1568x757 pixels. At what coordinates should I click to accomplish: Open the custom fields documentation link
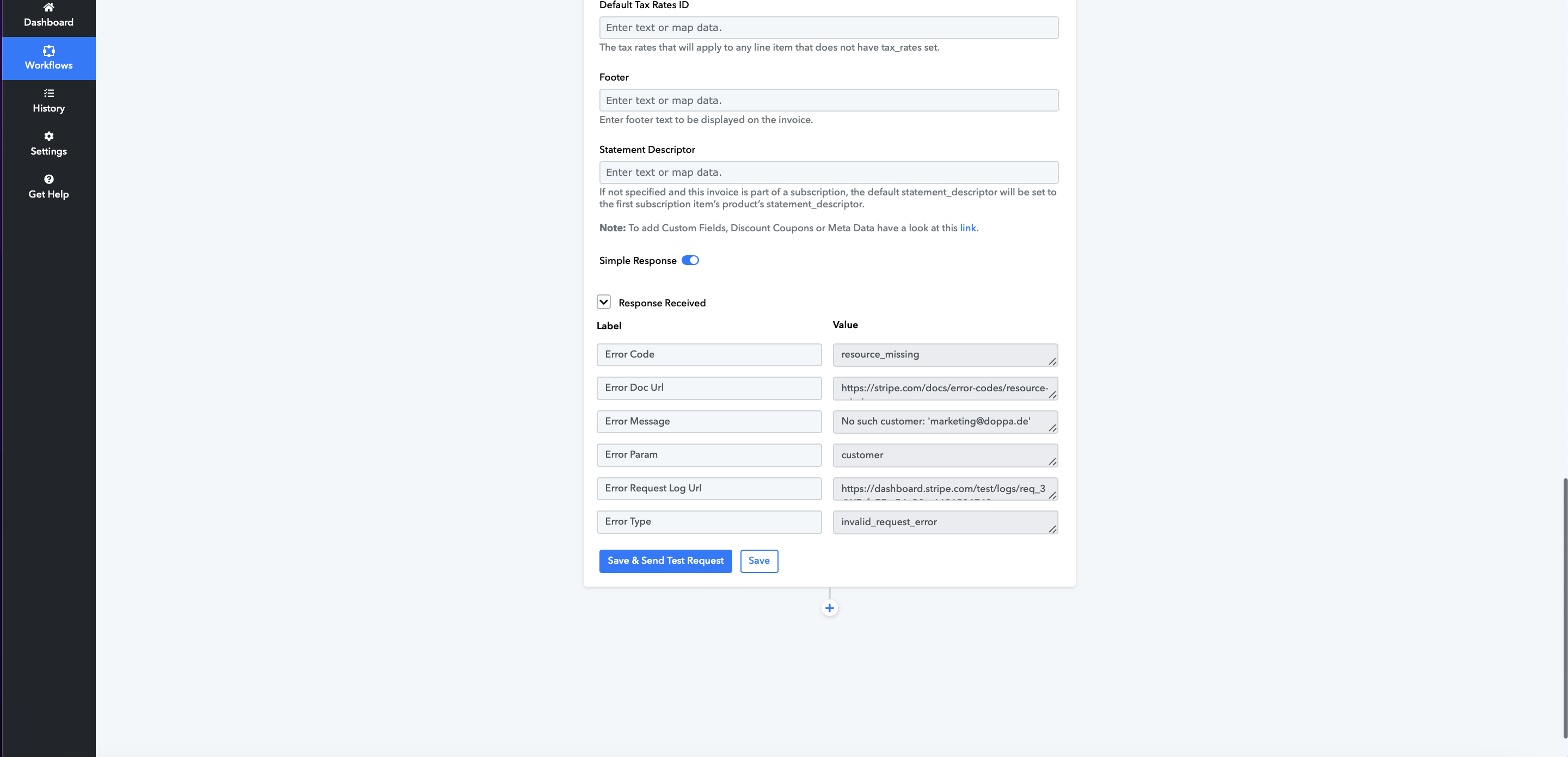click(967, 228)
